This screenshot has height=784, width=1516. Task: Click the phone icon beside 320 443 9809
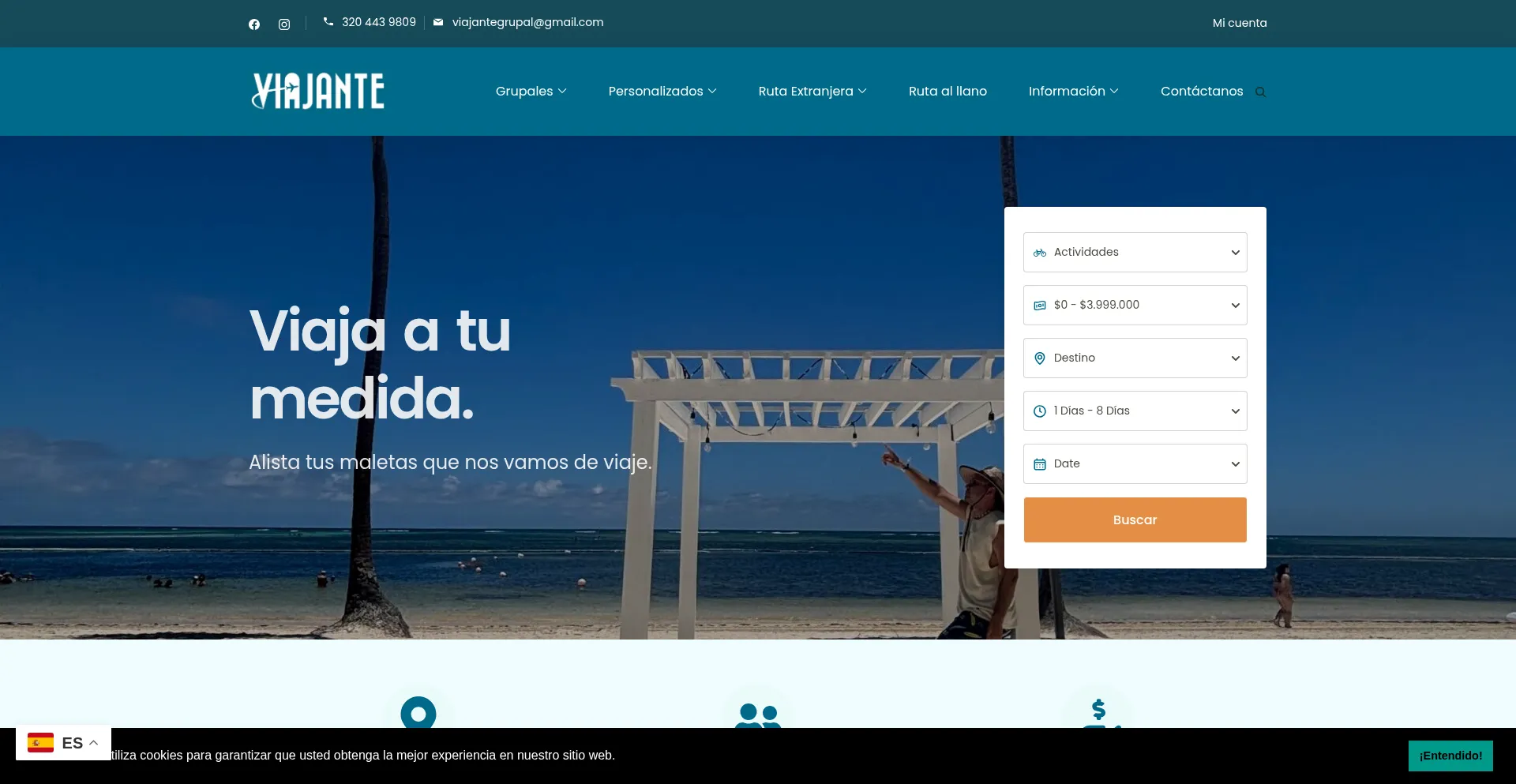point(328,22)
